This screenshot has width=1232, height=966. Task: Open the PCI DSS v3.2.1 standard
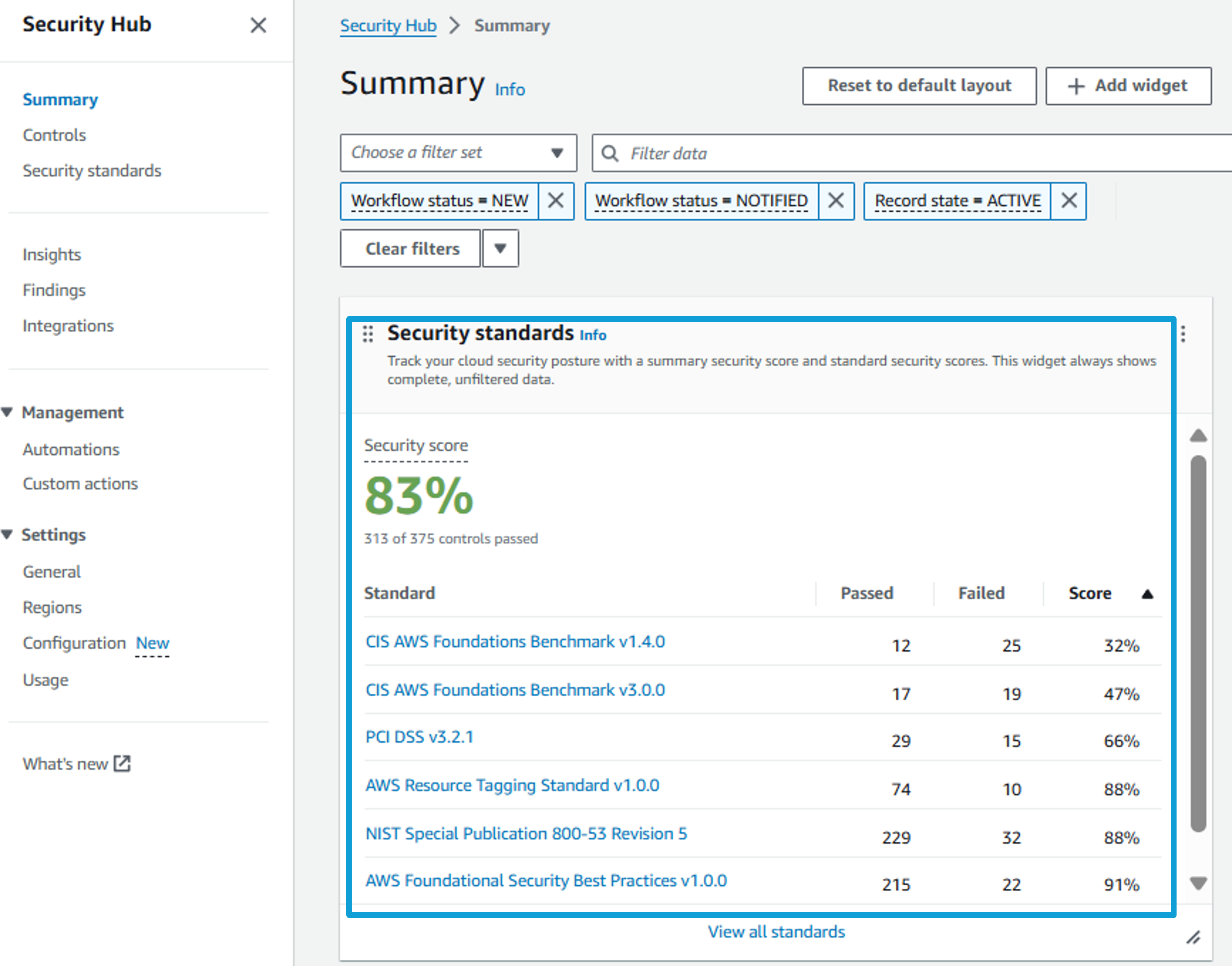tap(419, 737)
